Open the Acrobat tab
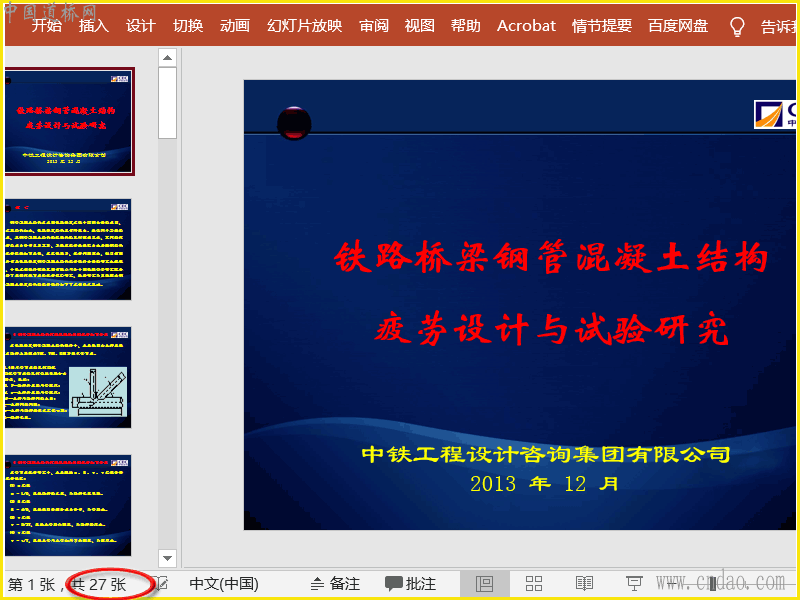Screen dimensions: 800x600 (x=526, y=26)
